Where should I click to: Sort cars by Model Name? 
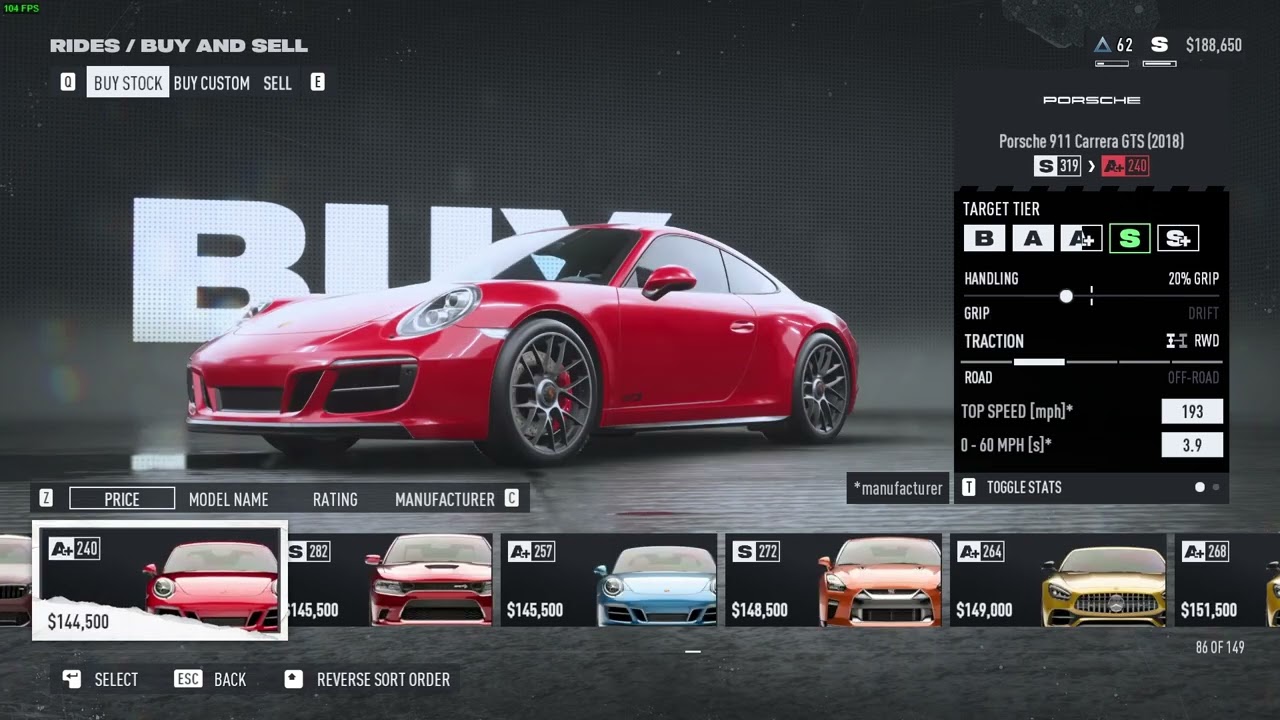pos(229,499)
